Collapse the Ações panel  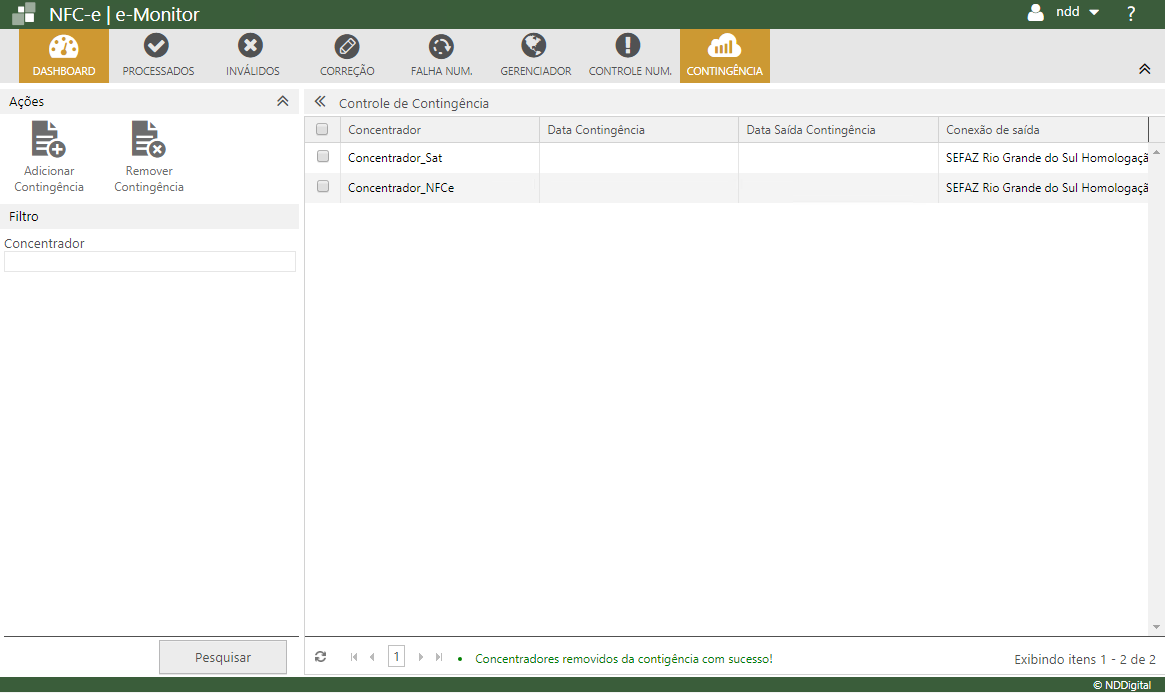point(283,101)
